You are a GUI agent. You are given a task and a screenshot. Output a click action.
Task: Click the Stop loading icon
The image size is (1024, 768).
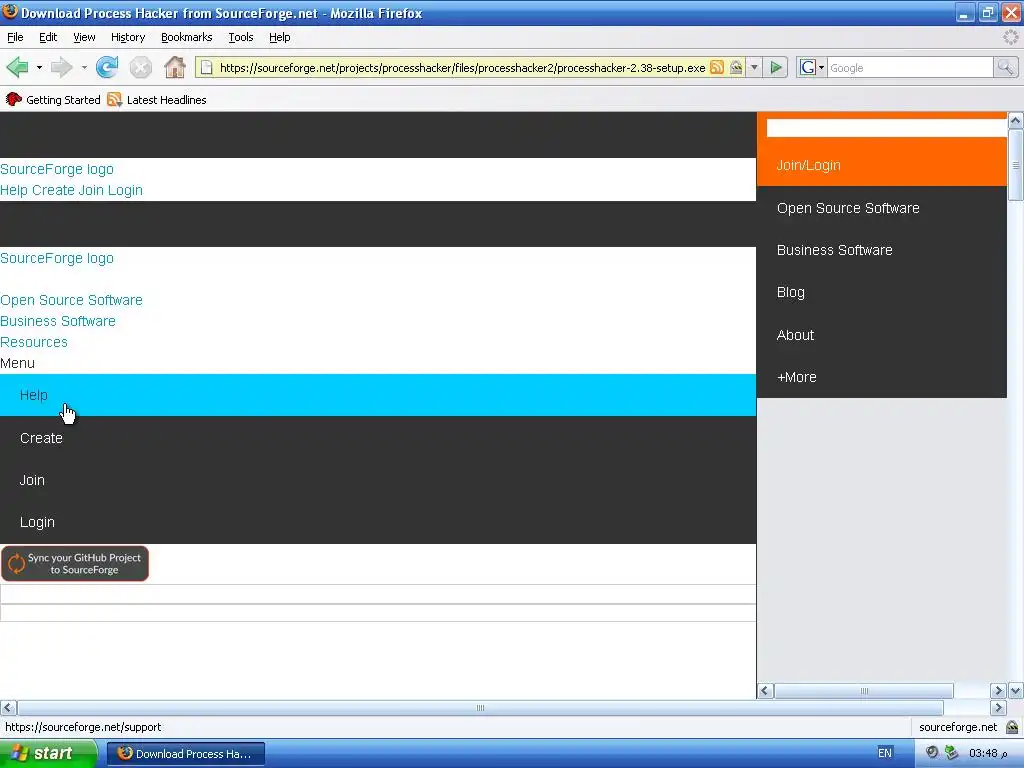[140, 67]
